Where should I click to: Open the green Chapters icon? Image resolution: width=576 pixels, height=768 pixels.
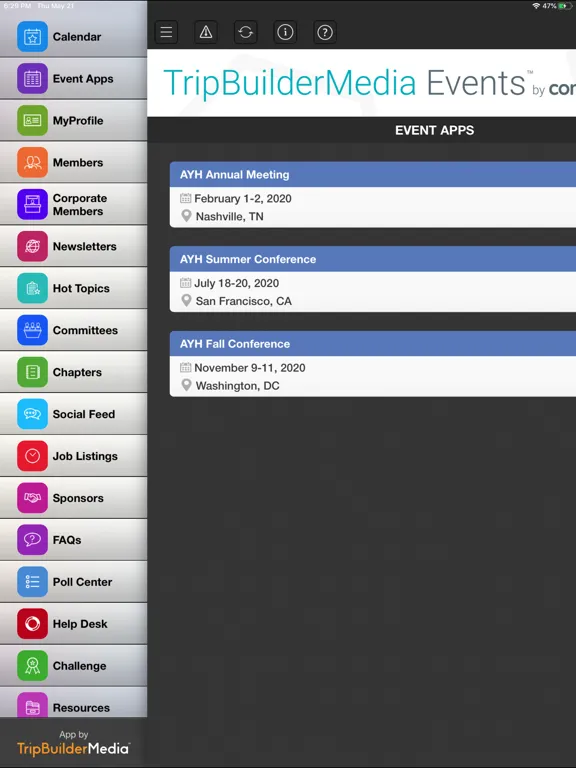32,372
